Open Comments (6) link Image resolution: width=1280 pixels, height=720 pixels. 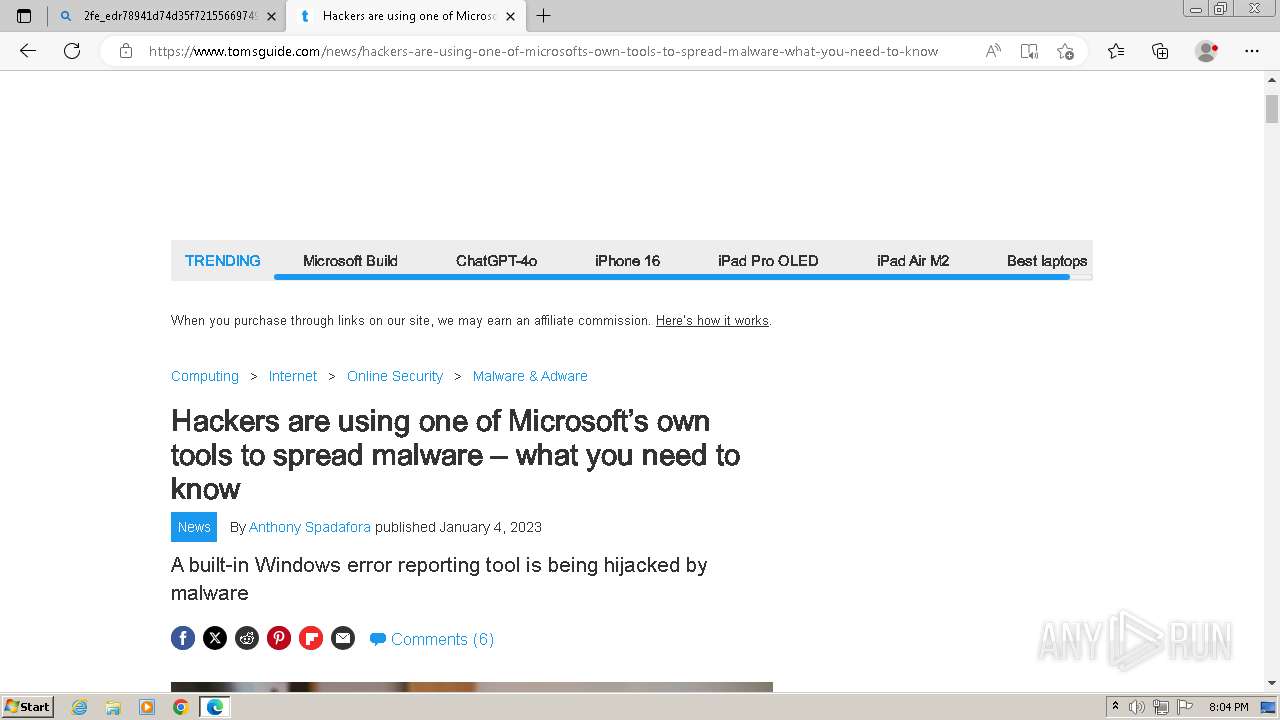click(x=432, y=639)
